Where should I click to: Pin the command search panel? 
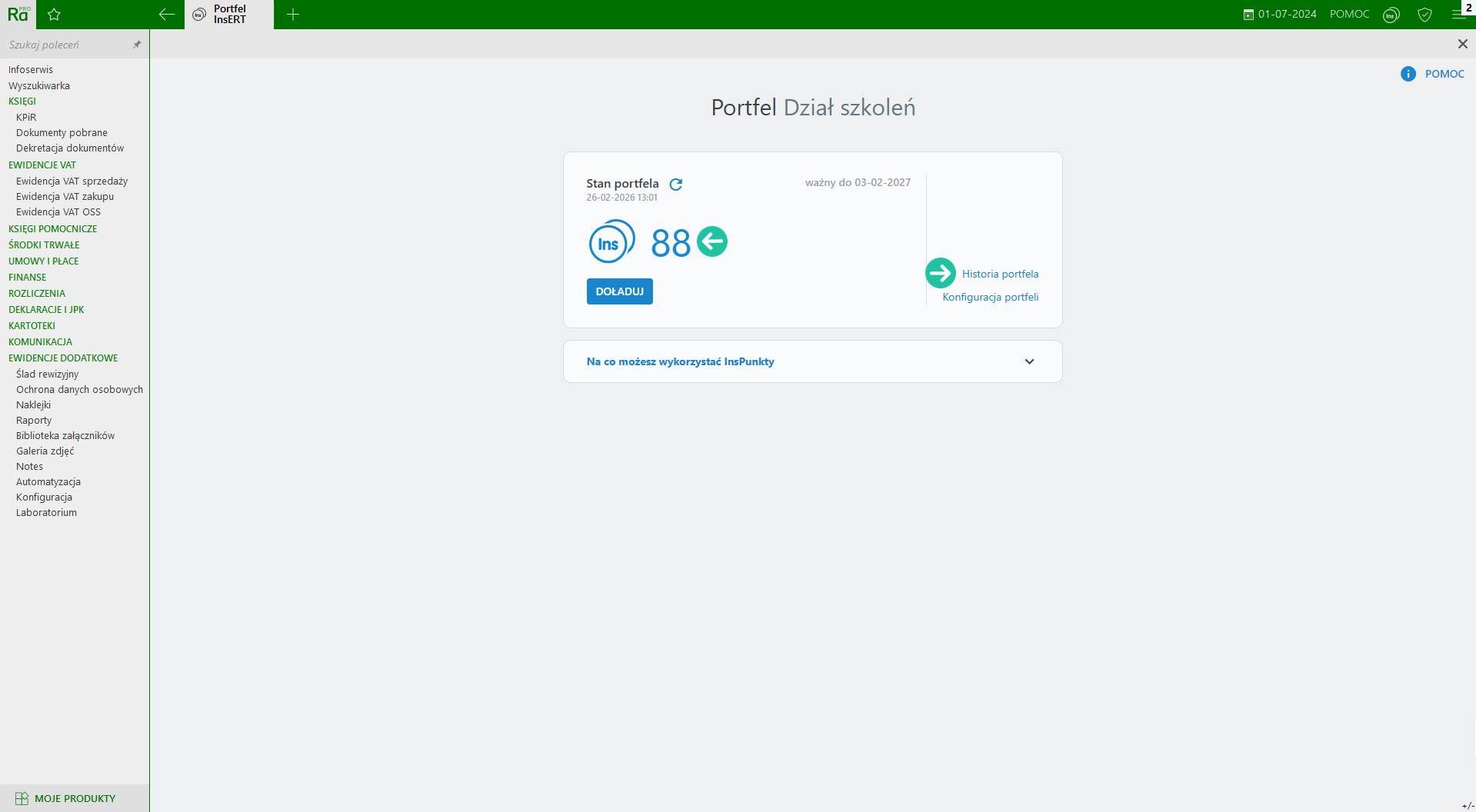coord(137,45)
